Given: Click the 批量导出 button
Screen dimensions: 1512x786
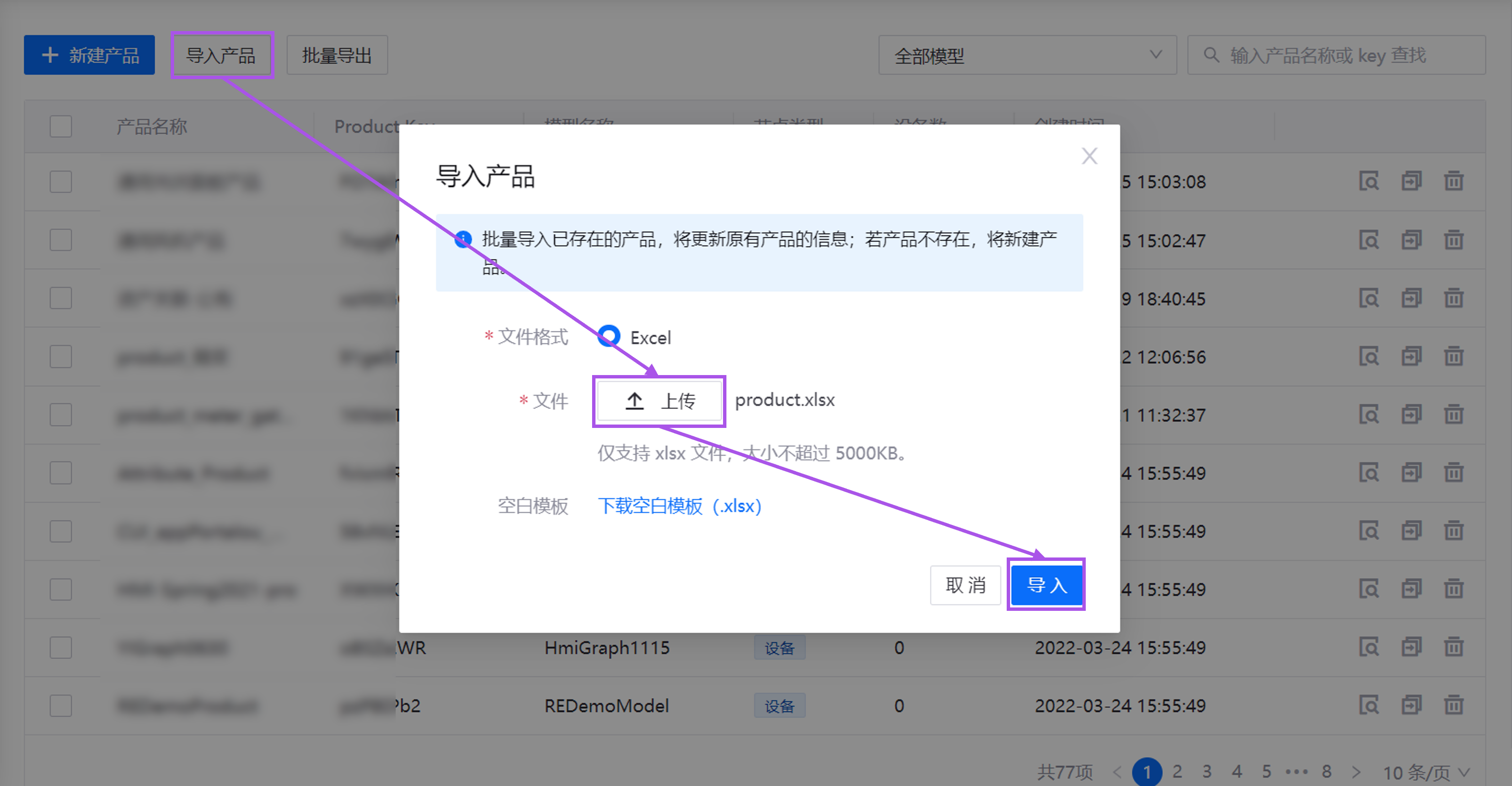Looking at the screenshot, I should point(337,55).
